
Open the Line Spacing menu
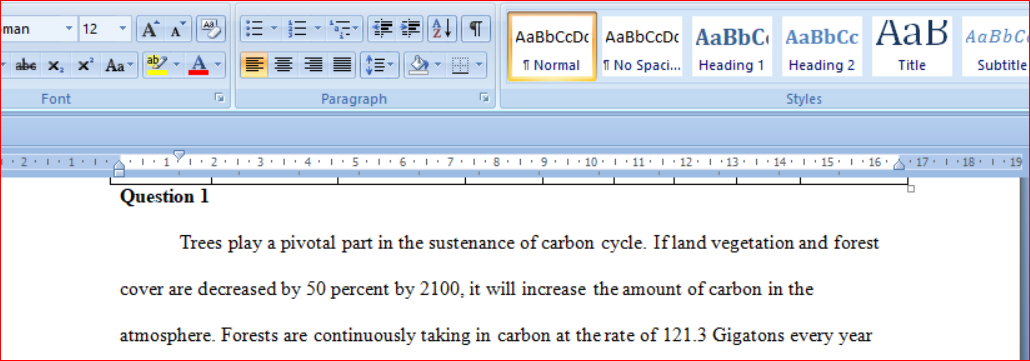click(379, 66)
